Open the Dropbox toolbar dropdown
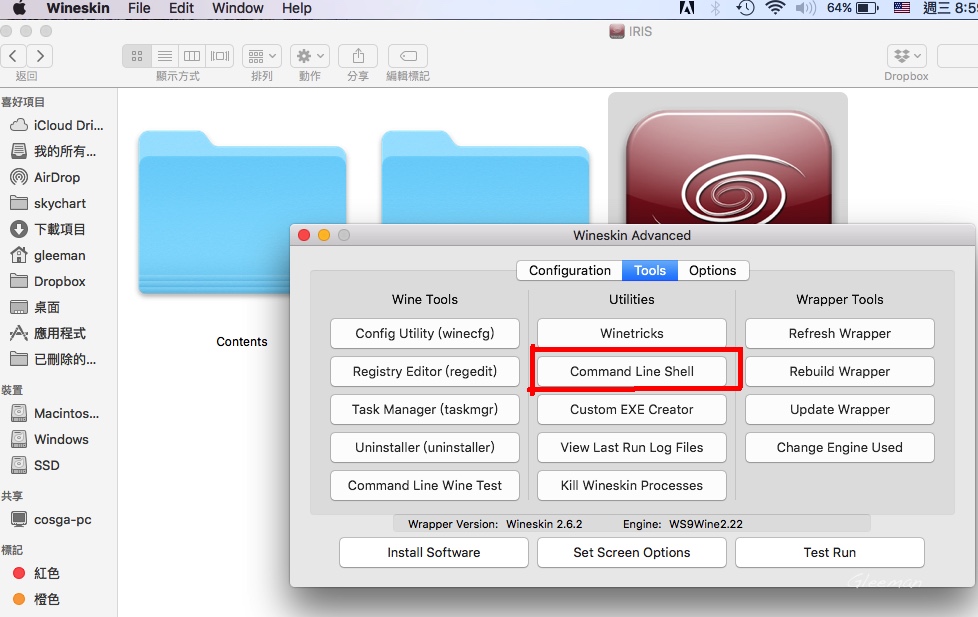Viewport: 978px width, 617px height. (906, 56)
